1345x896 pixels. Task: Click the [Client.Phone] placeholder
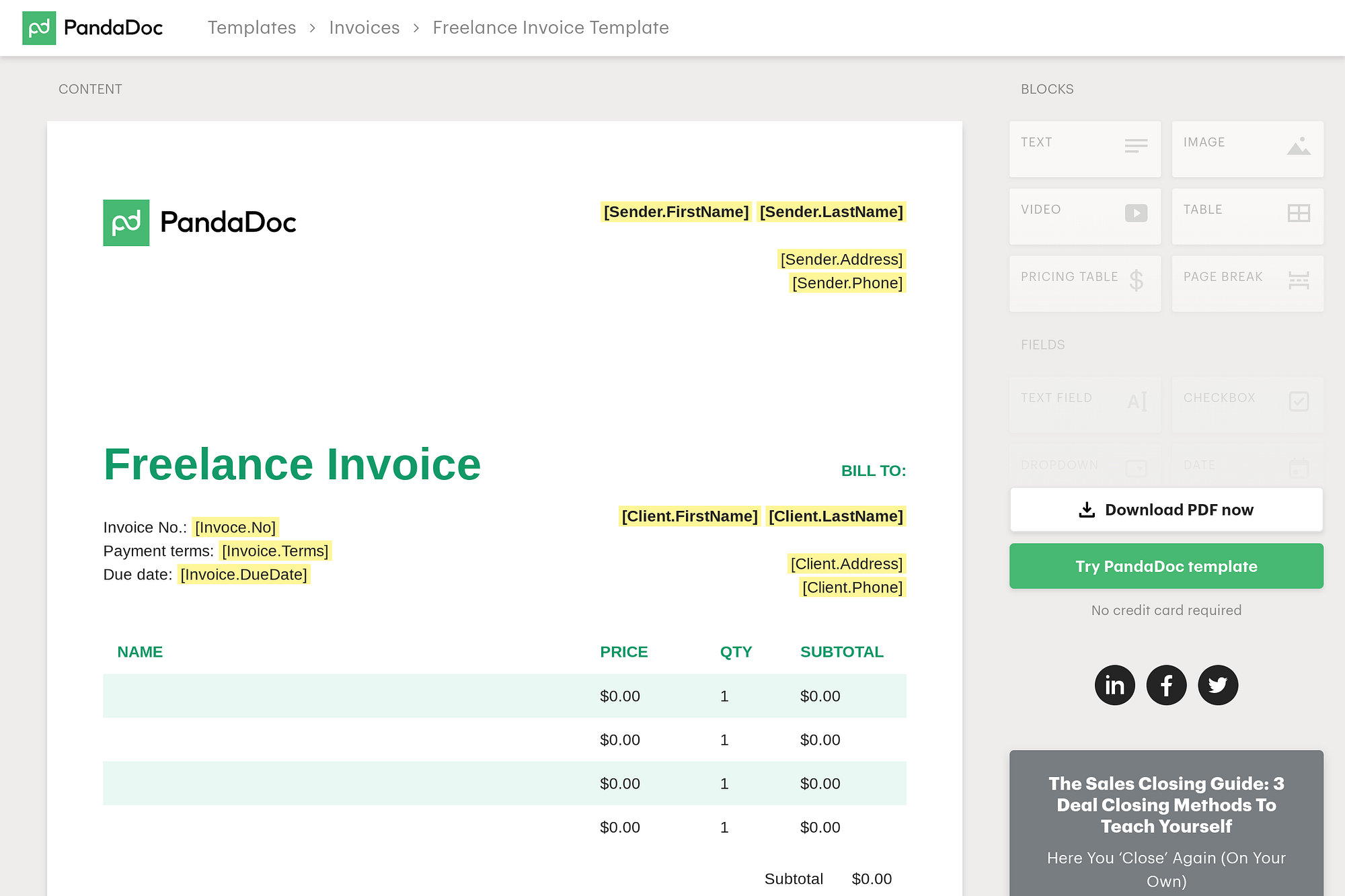pos(853,587)
